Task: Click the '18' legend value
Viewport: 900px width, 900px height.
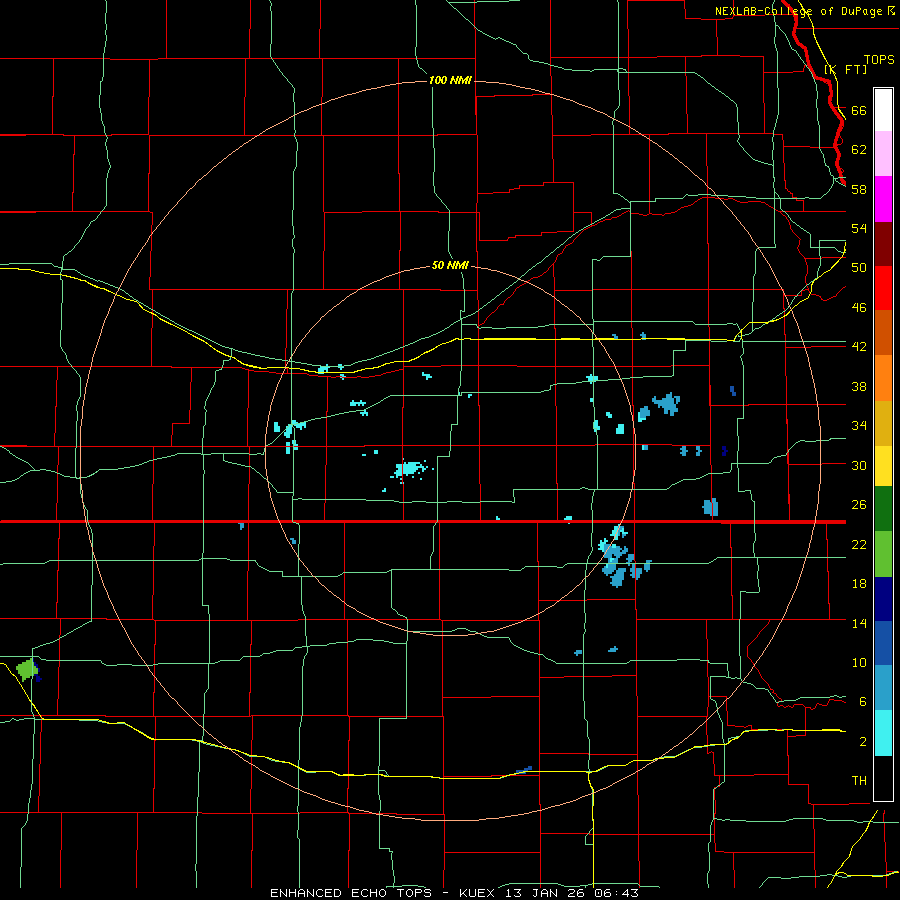Action: (x=859, y=584)
